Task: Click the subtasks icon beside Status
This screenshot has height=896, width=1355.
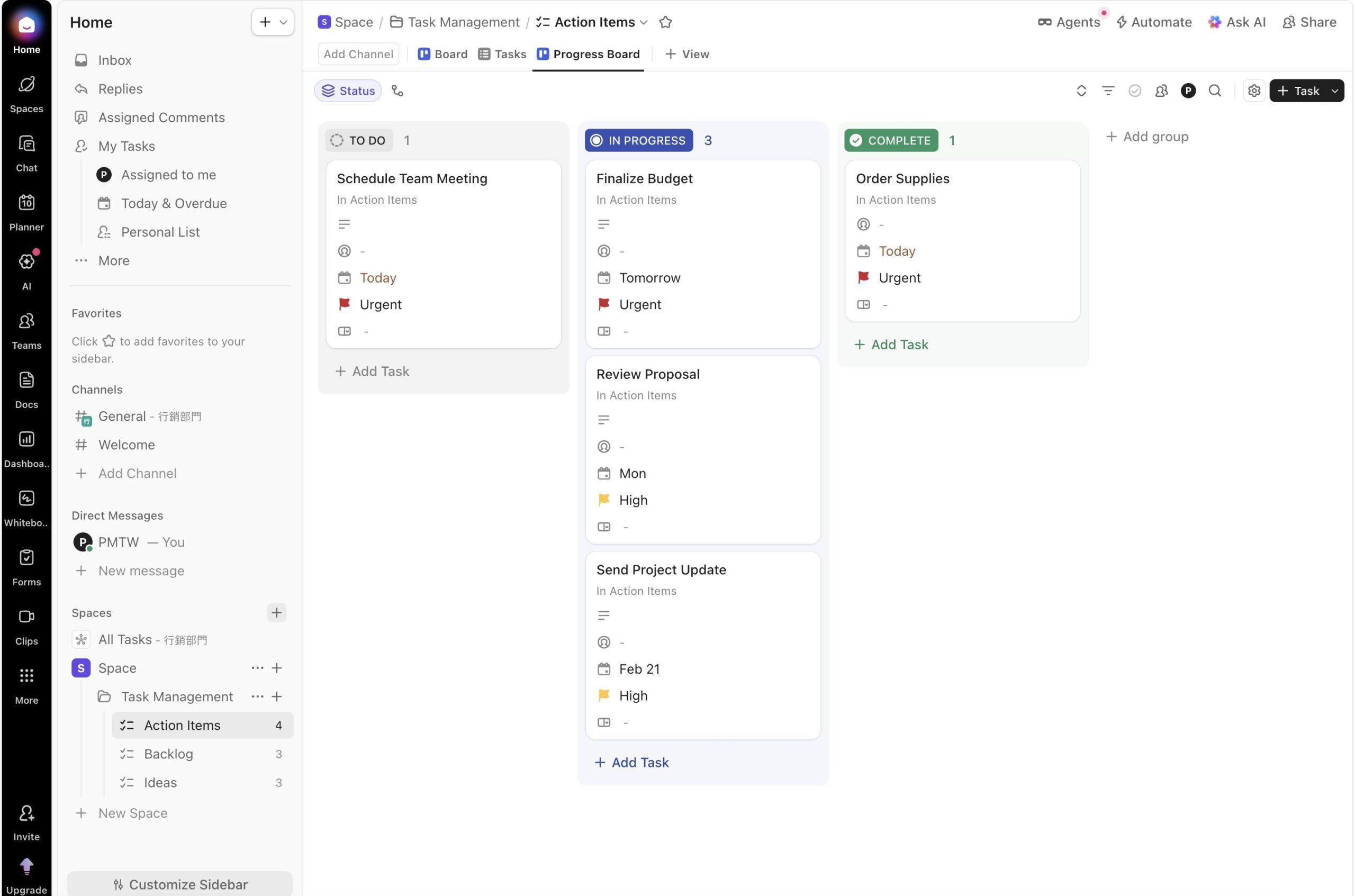Action: (397, 90)
